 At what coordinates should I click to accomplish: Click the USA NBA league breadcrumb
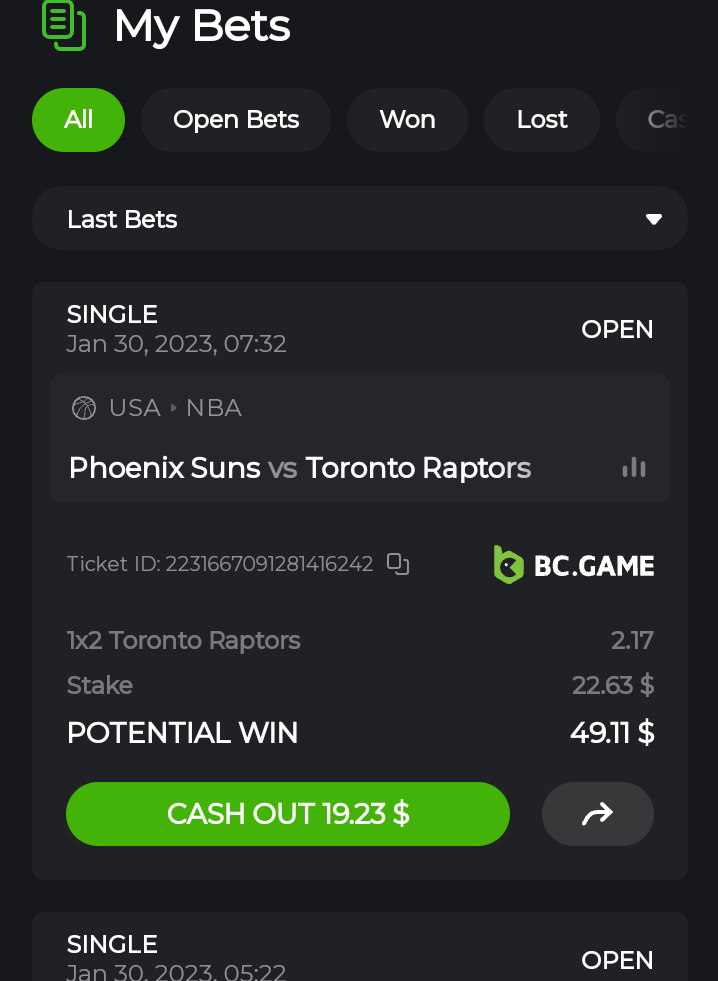(175, 408)
